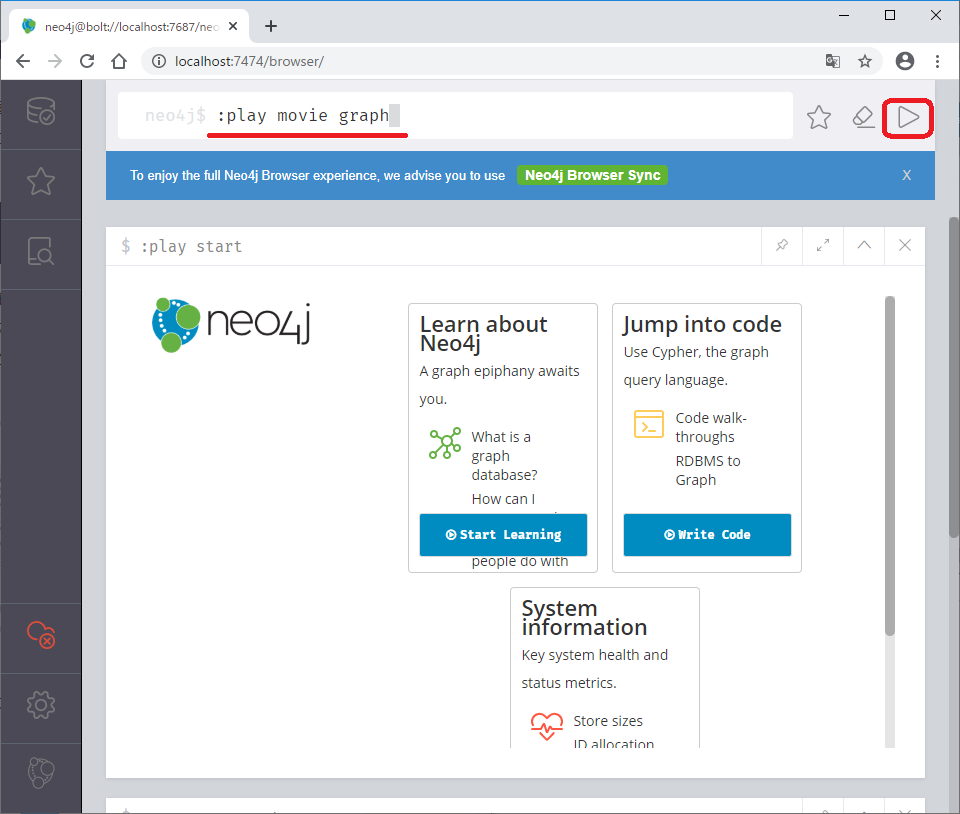Open 'RDBMS to Graph' text

(708, 470)
